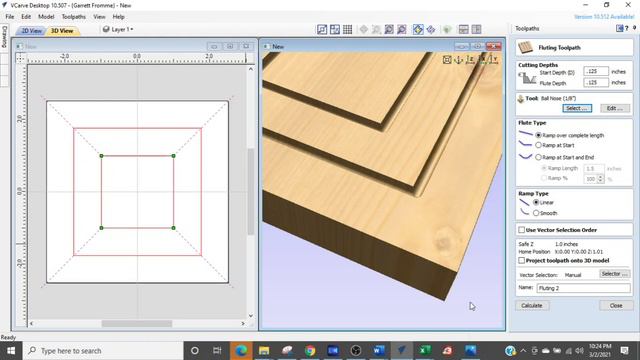Open OBS Studio from the taskbar
640x360 pixels.
click(356, 350)
